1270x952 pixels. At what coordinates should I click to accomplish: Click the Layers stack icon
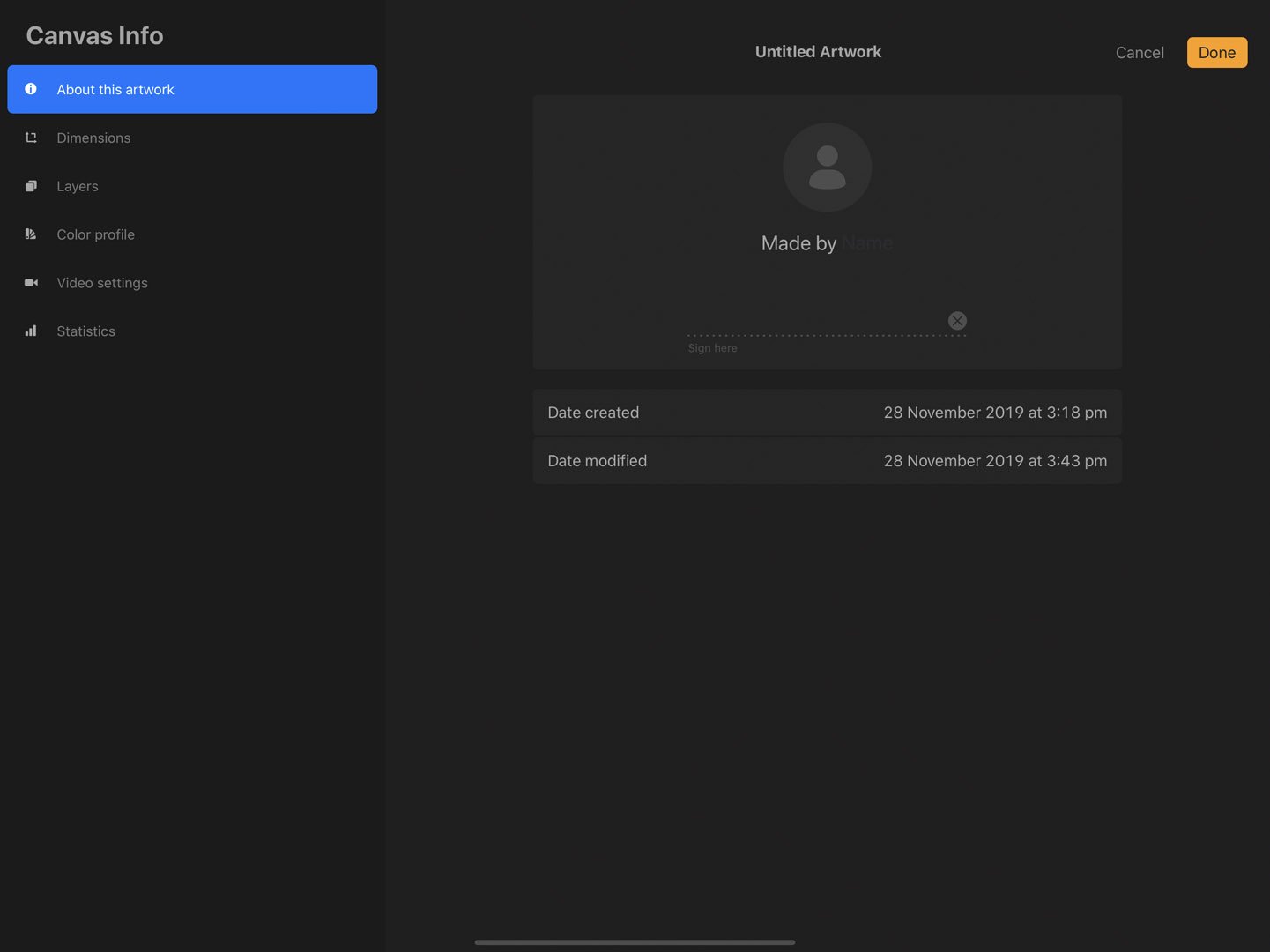(x=31, y=186)
